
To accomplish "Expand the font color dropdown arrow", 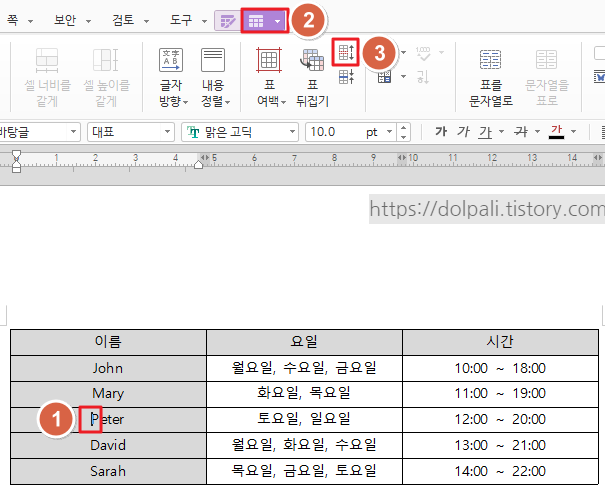I will click(x=574, y=132).
